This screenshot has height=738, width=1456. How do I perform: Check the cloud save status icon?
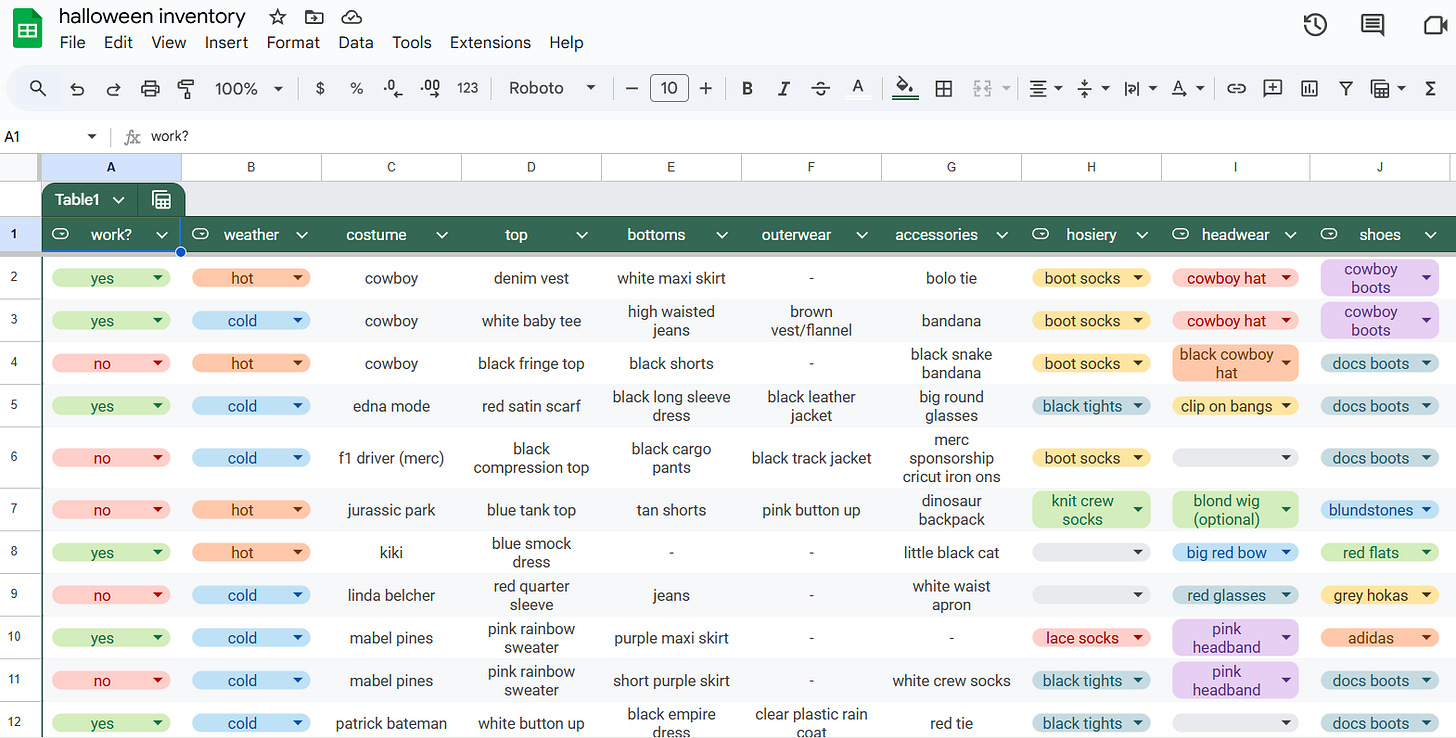coord(351,17)
